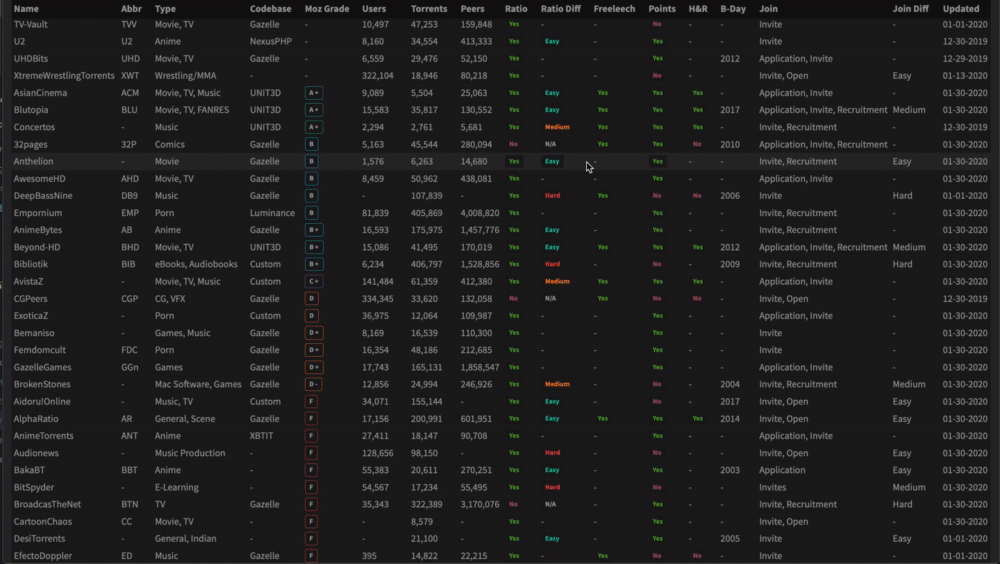This screenshot has width=1000, height=564.
Task: Click the B+ grade badge for Beyond-HD
Action: (x=313, y=247)
